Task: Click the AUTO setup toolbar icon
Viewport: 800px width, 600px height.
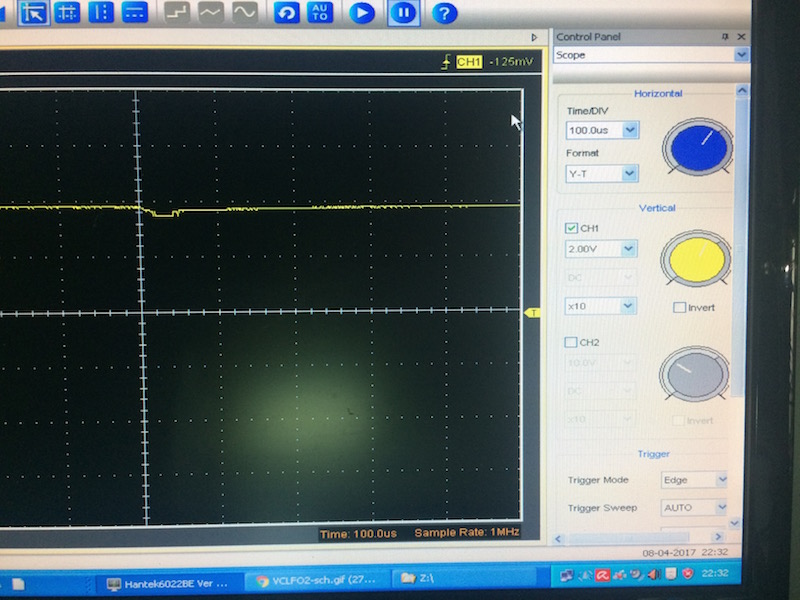Action: pos(319,13)
